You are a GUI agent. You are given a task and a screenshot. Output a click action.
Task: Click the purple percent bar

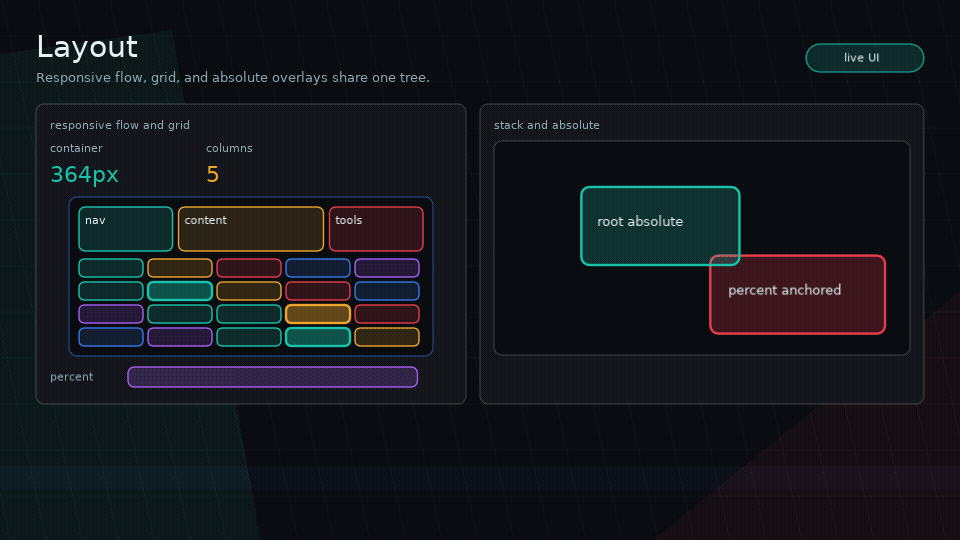click(272, 377)
